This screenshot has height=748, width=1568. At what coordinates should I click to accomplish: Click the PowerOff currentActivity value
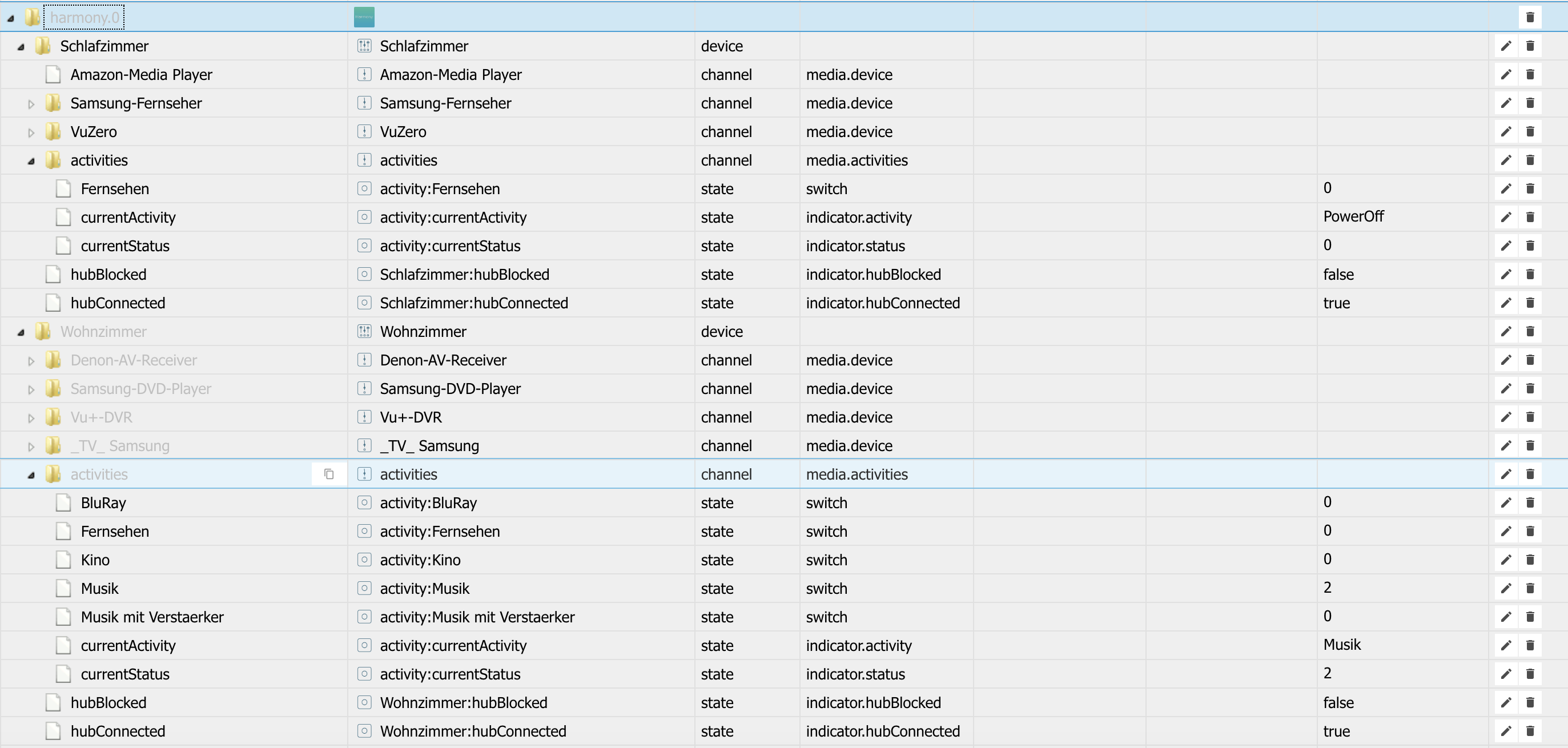pos(1353,216)
